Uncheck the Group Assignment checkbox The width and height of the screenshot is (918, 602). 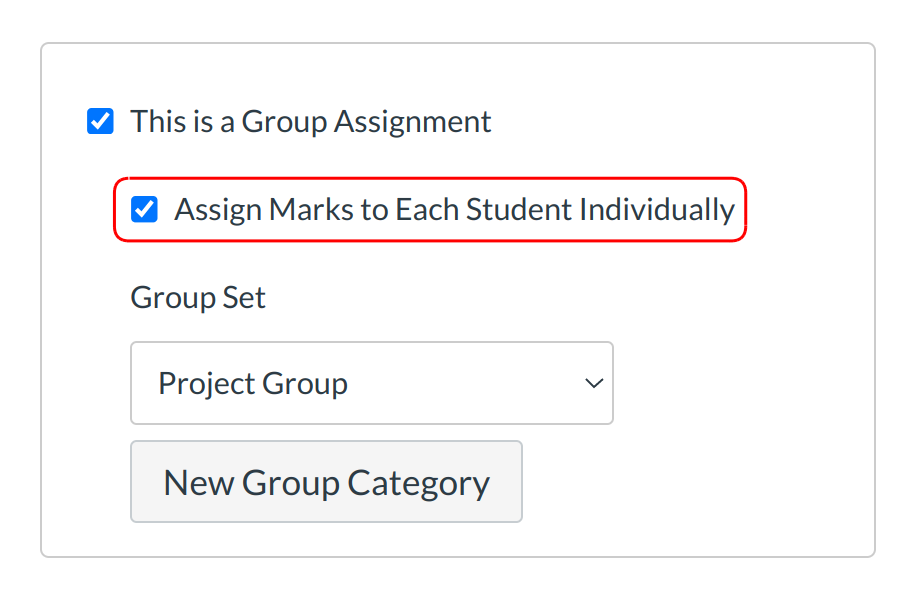point(100,122)
